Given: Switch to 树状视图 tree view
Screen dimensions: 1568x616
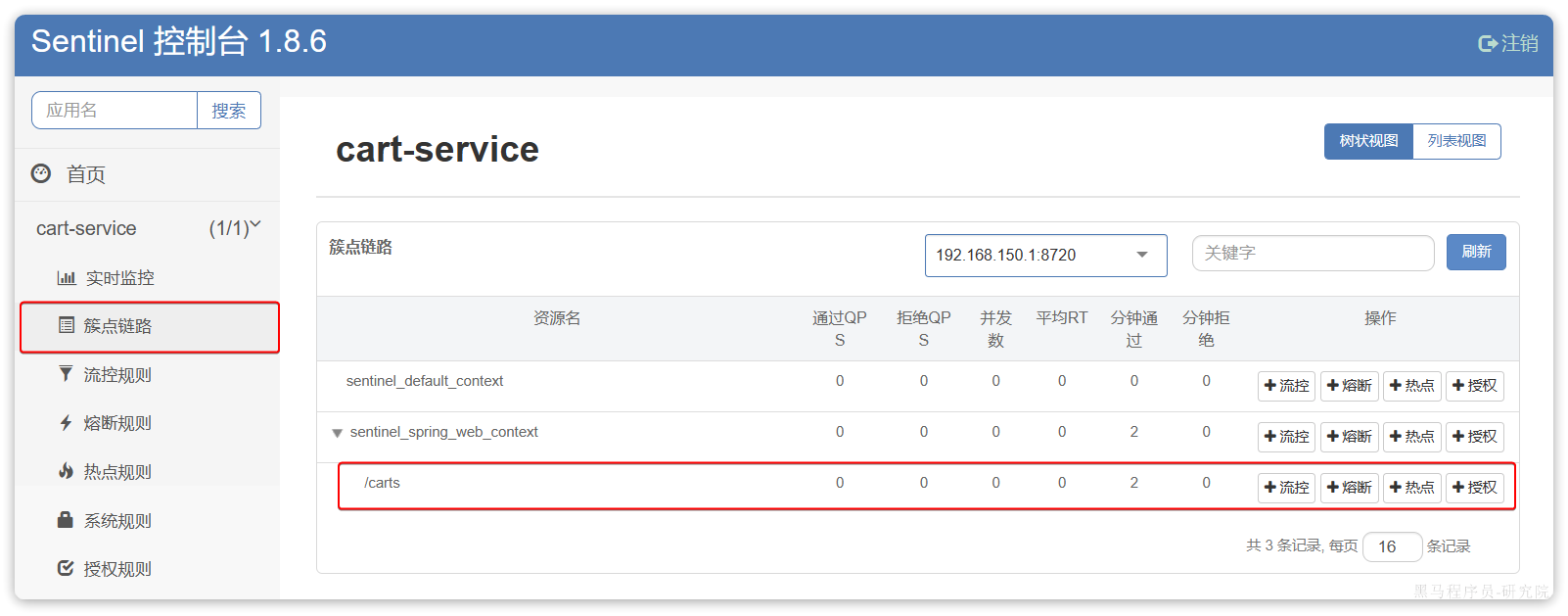Looking at the screenshot, I should (x=1368, y=141).
